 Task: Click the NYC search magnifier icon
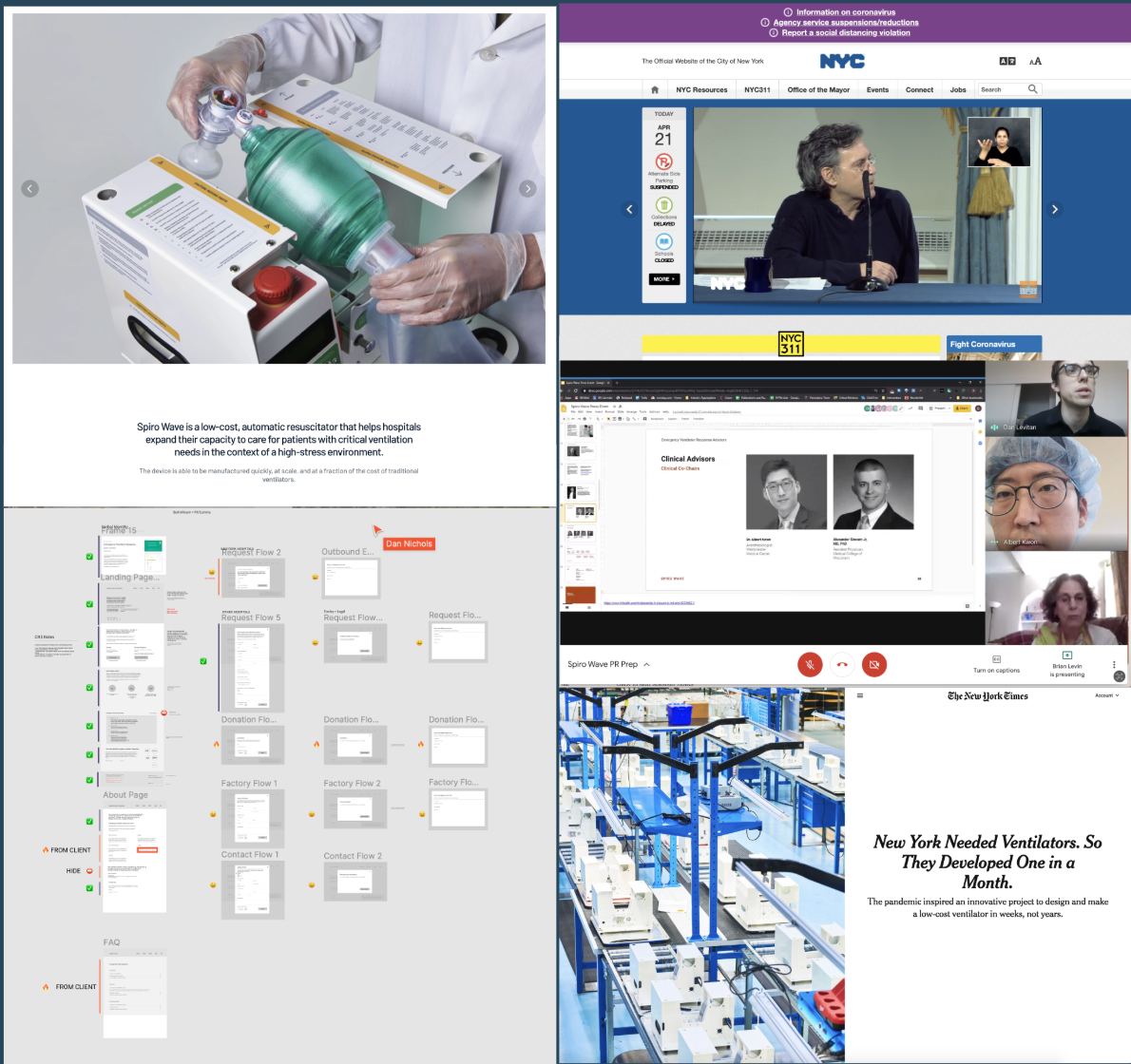click(1033, 88)
